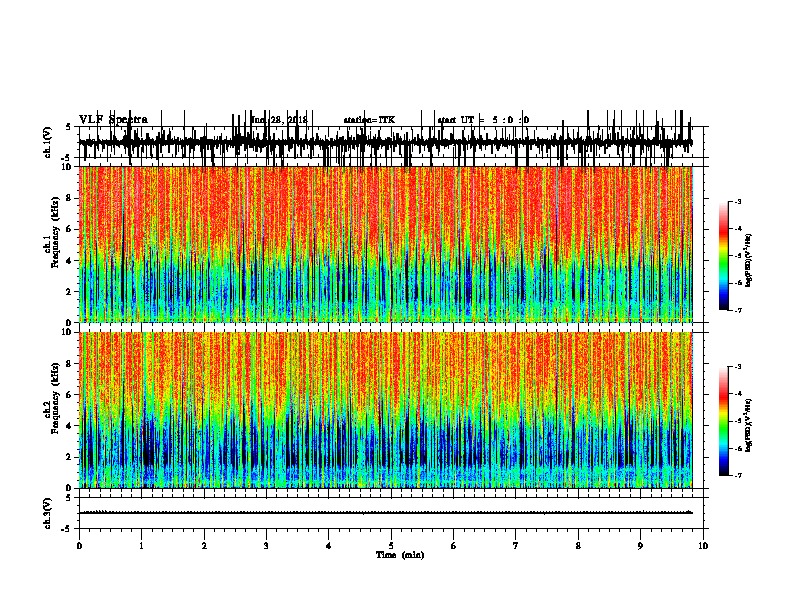Click the "VLF Spectra" plot title
This screenshot has height=612, width=792.
tap(113, 120)
